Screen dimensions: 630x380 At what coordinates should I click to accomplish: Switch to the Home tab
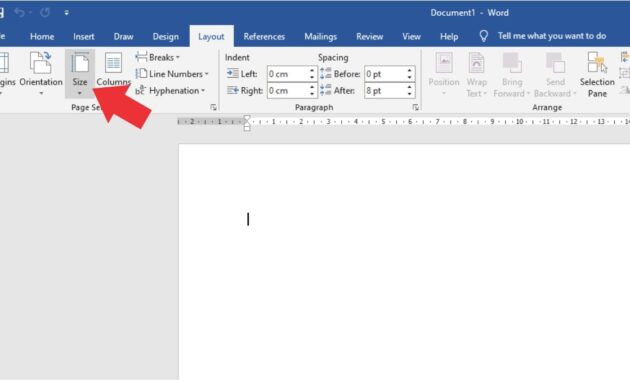42,37
